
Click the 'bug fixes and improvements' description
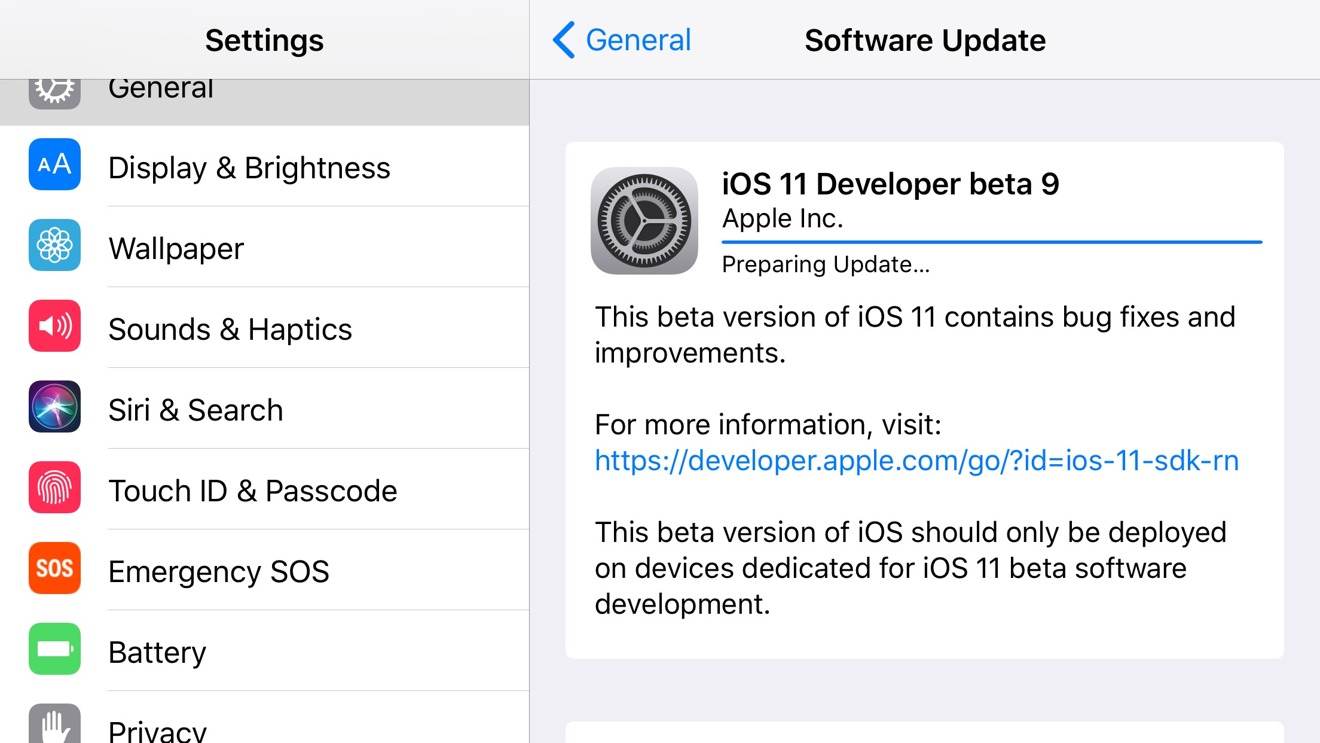[915, 335]
